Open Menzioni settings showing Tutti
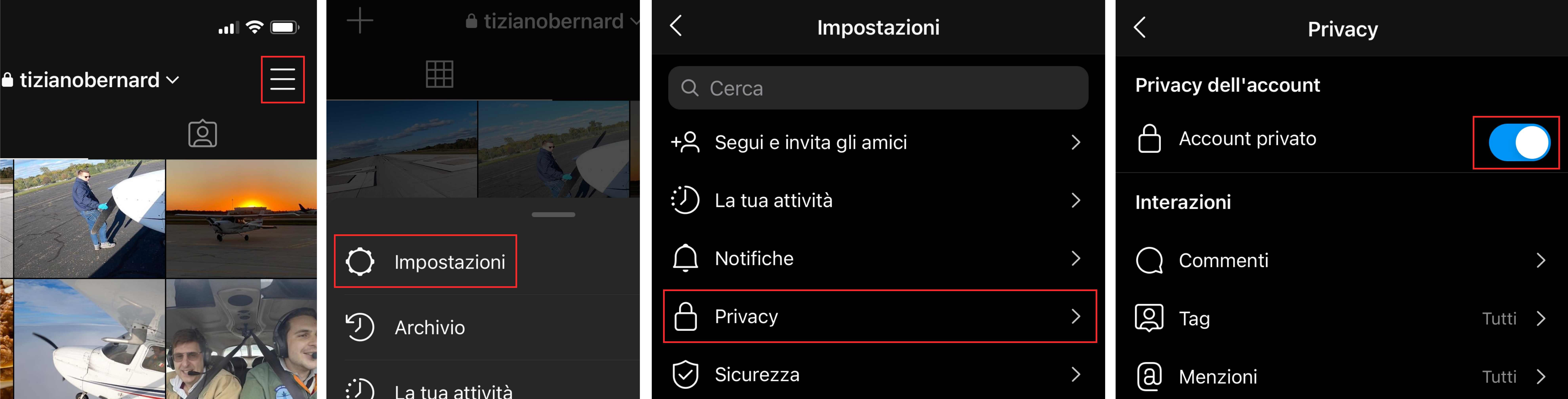This screenshot has width=1568, height=399. [x=1342, y=376]
